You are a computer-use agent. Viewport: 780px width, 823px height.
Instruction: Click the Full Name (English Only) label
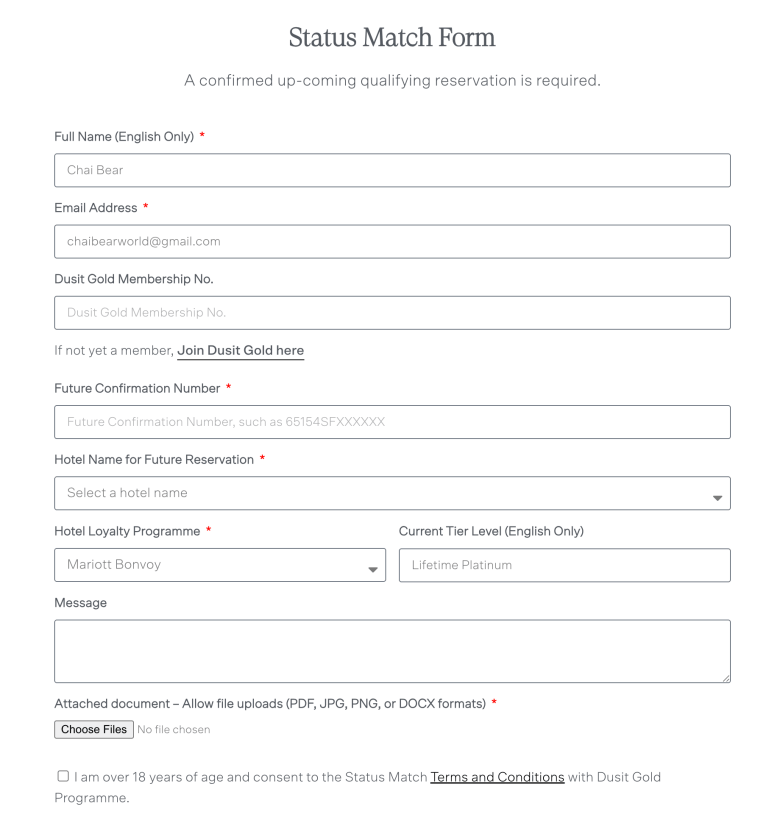point(124,137)
